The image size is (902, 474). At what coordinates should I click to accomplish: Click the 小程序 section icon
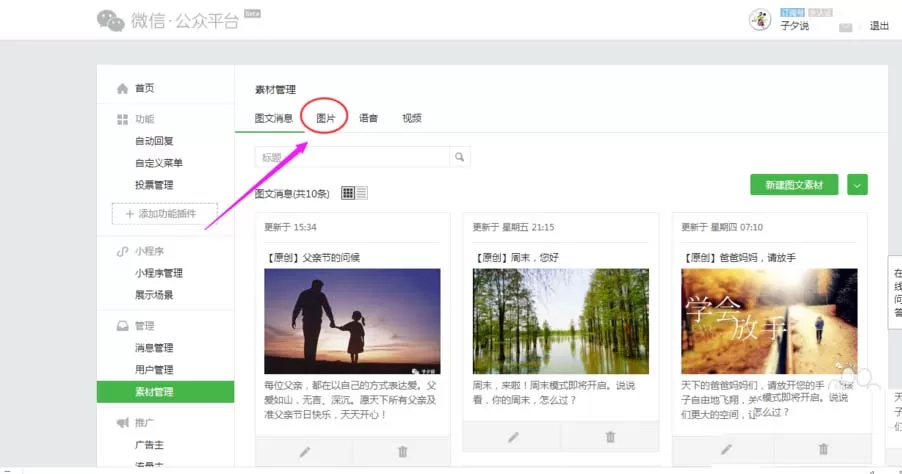[122, 251]
